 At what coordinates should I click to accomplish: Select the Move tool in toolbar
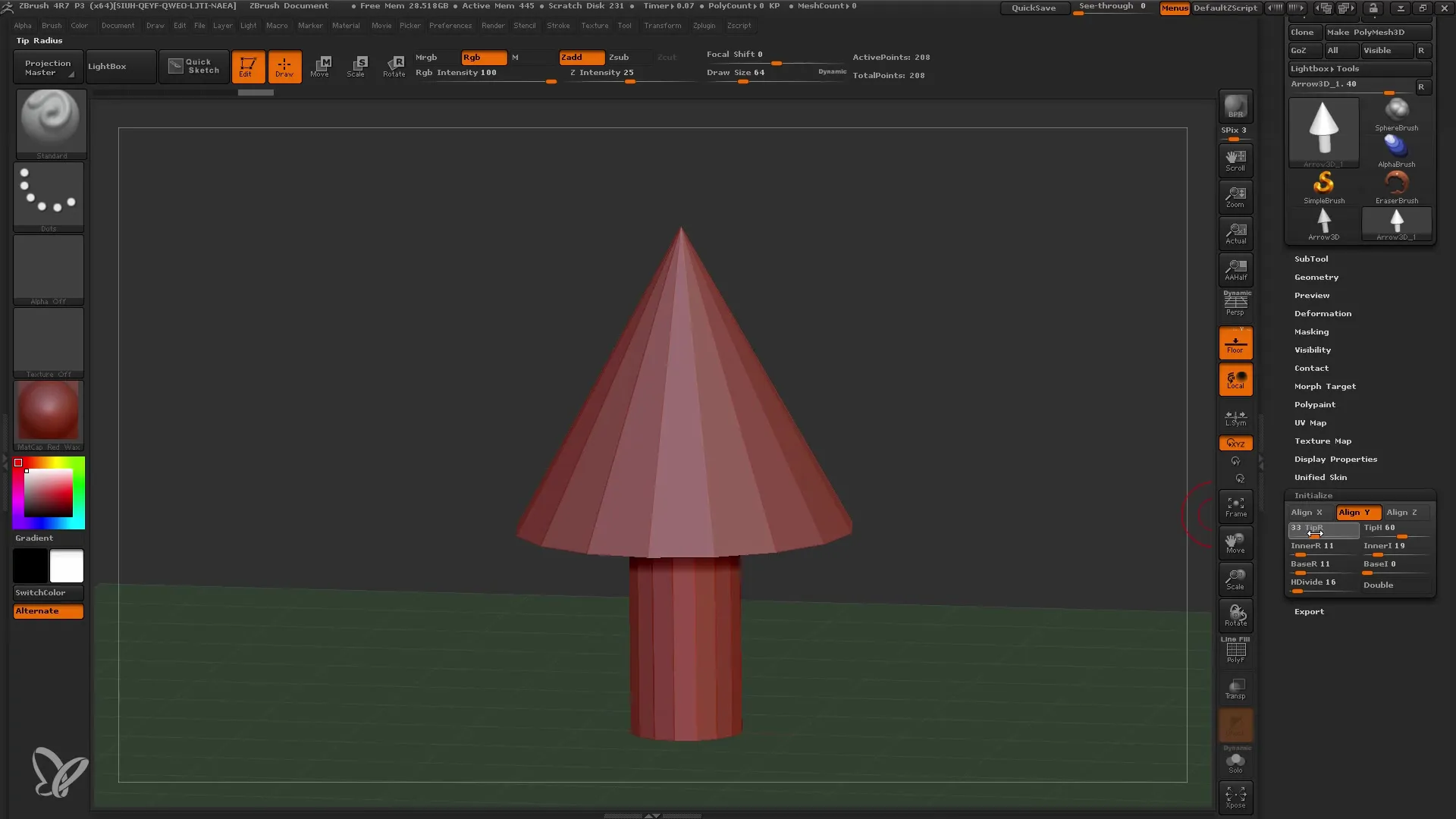(x=320, y=65)
